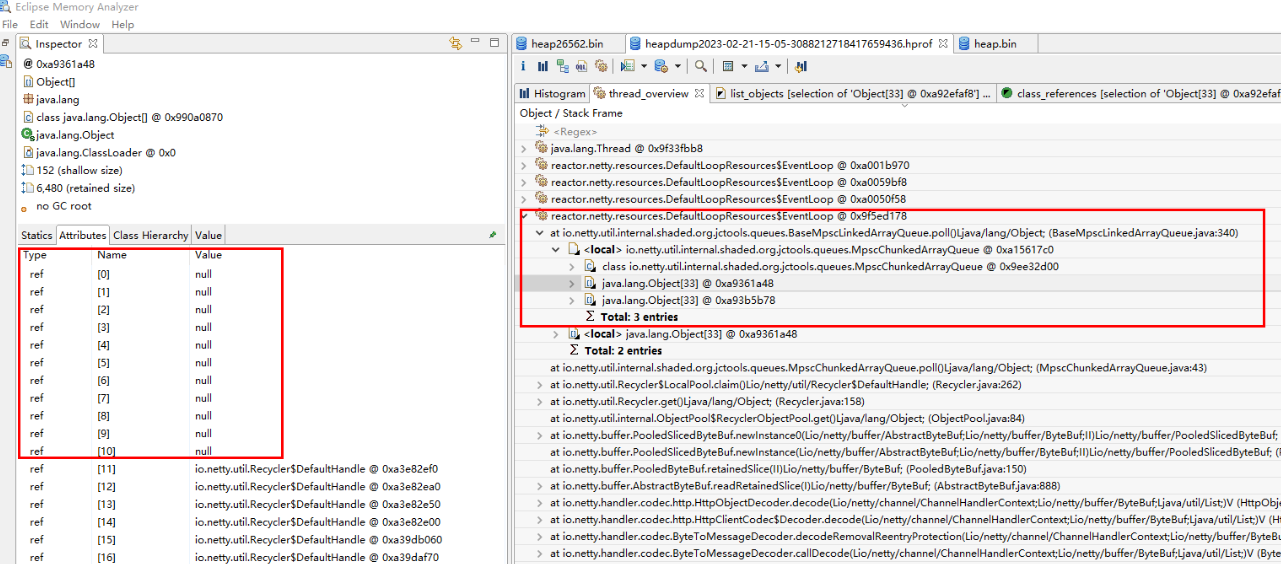Expand EventLoop @ 0xa001b970 row
1281x564 pixels.
524,165
